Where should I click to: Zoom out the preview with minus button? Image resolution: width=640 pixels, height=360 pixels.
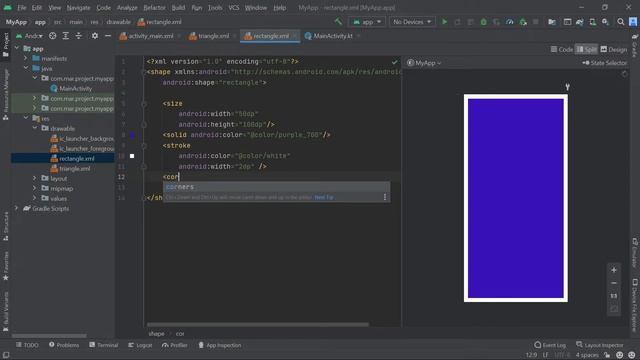point(614,283)
